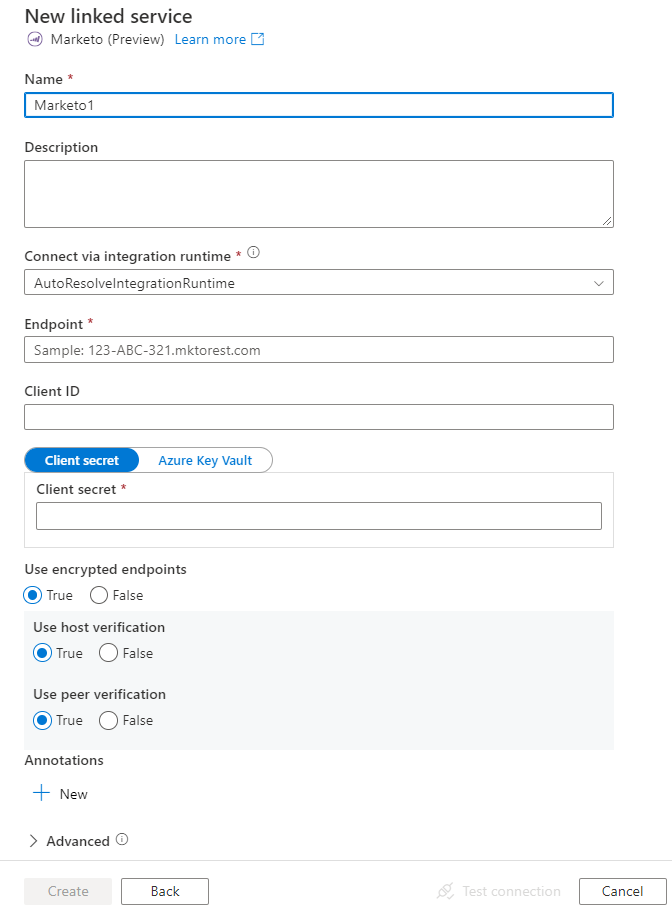Open the external link icon beside Learn more
Screen dimensions: 672x913
pyautogui.click(x=258, y=39)
